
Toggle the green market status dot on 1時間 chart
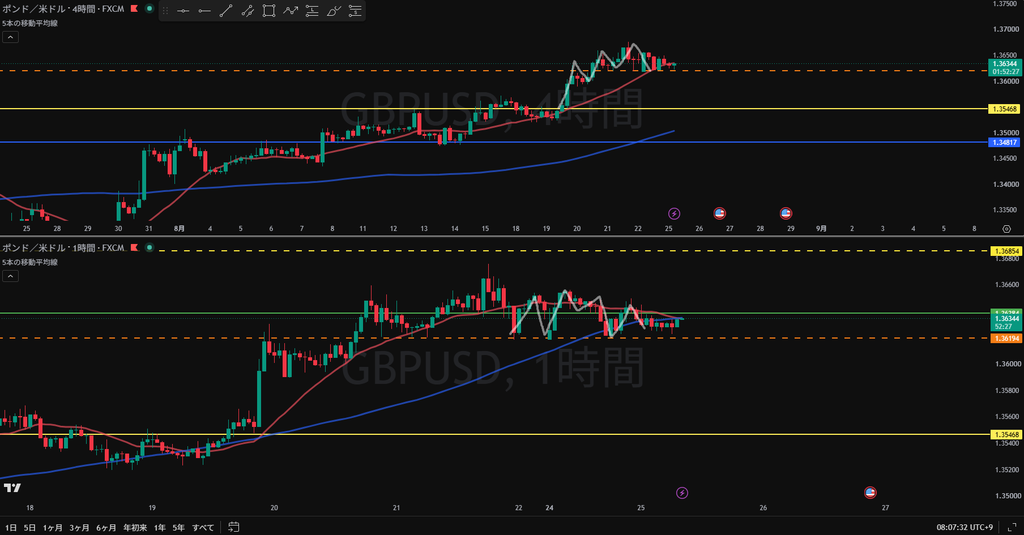(150, 248)
